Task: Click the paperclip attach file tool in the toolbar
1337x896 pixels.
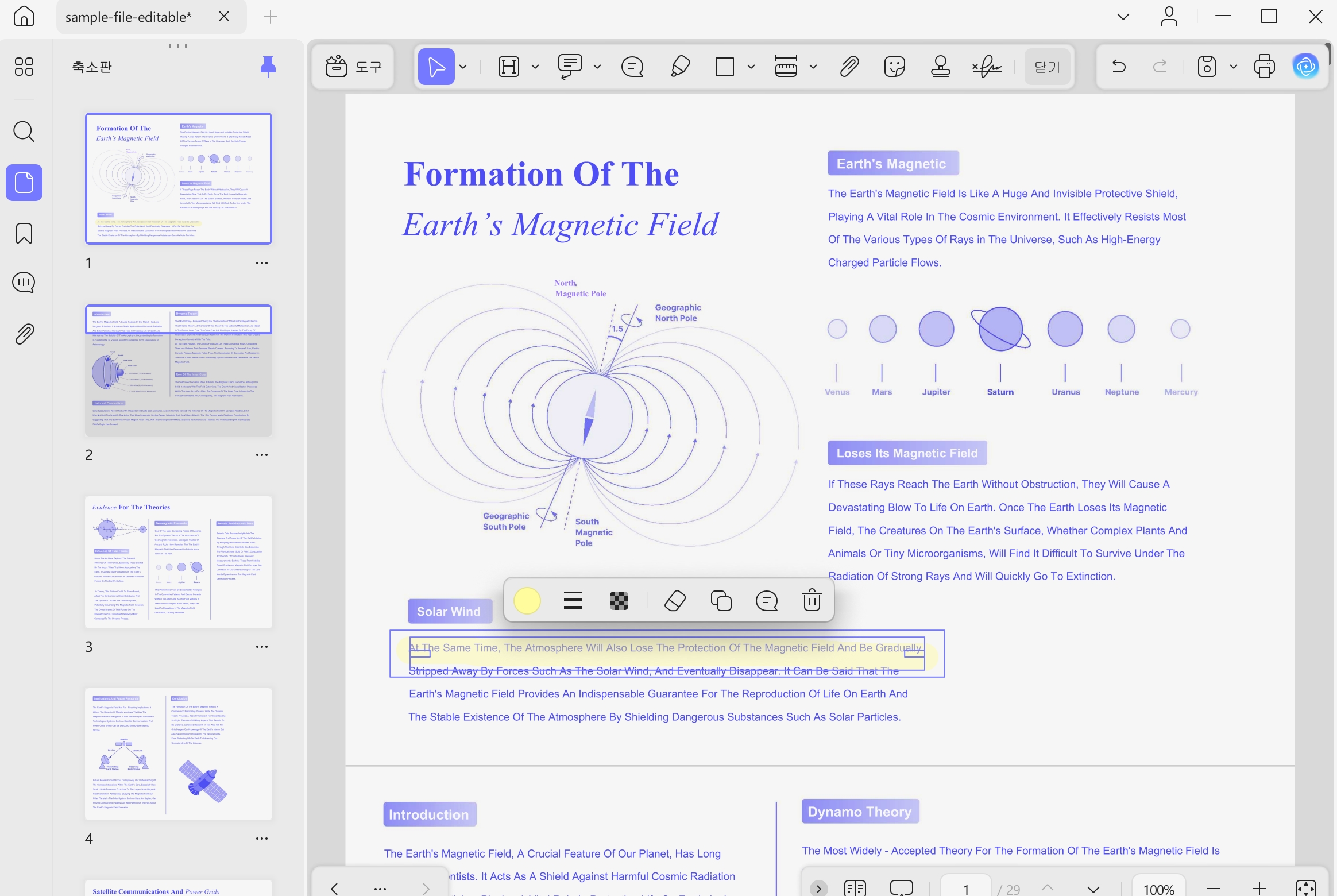Action: tap(849, 67)
